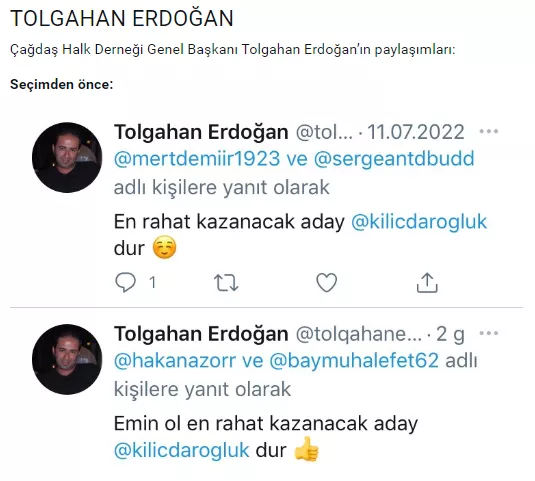Screen dimensions: 535x481
Task: Open @kilicdarogluk mention in second tweet
Action: click(182, 450)
